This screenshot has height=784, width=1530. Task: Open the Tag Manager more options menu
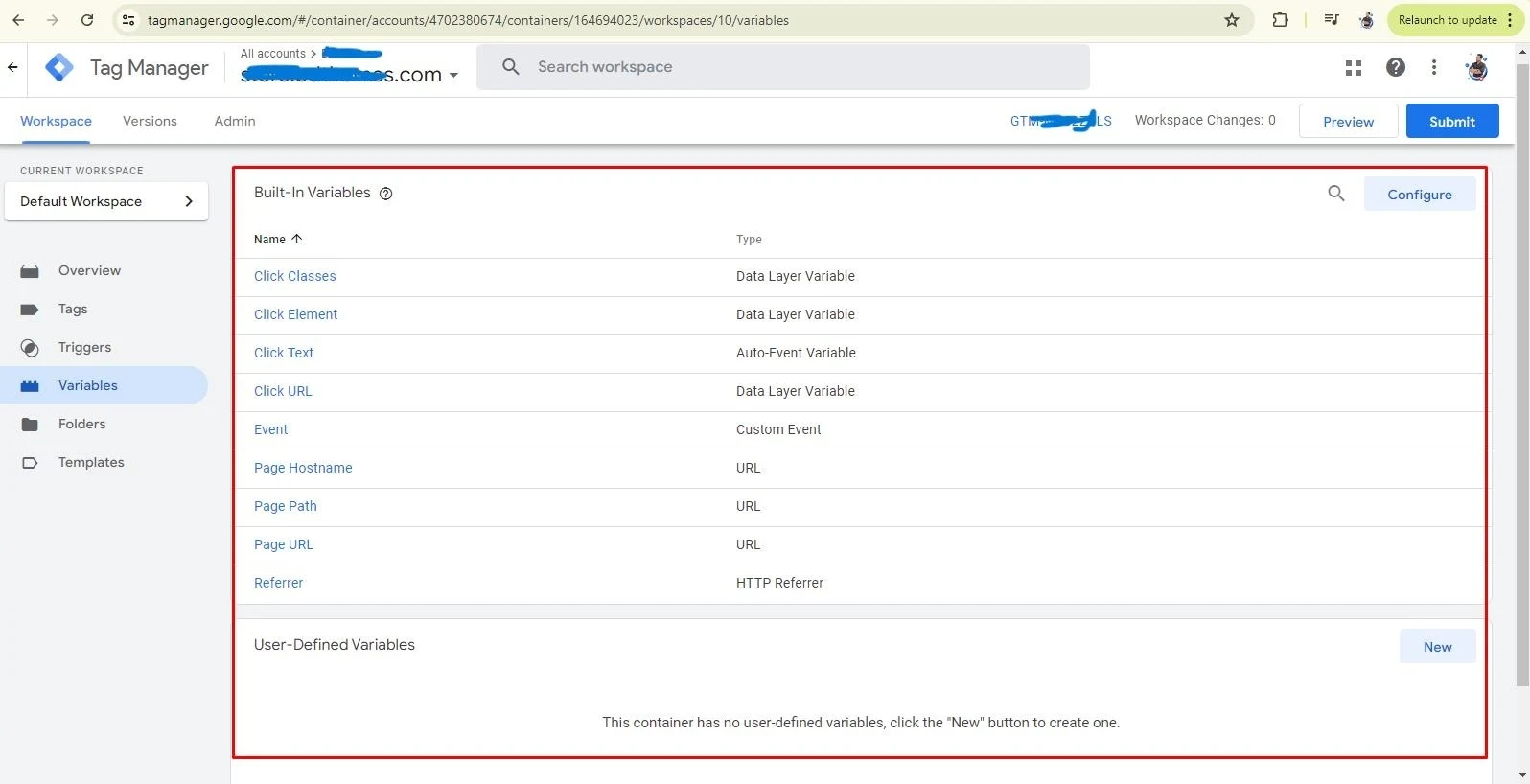(x=1434, y=67)
